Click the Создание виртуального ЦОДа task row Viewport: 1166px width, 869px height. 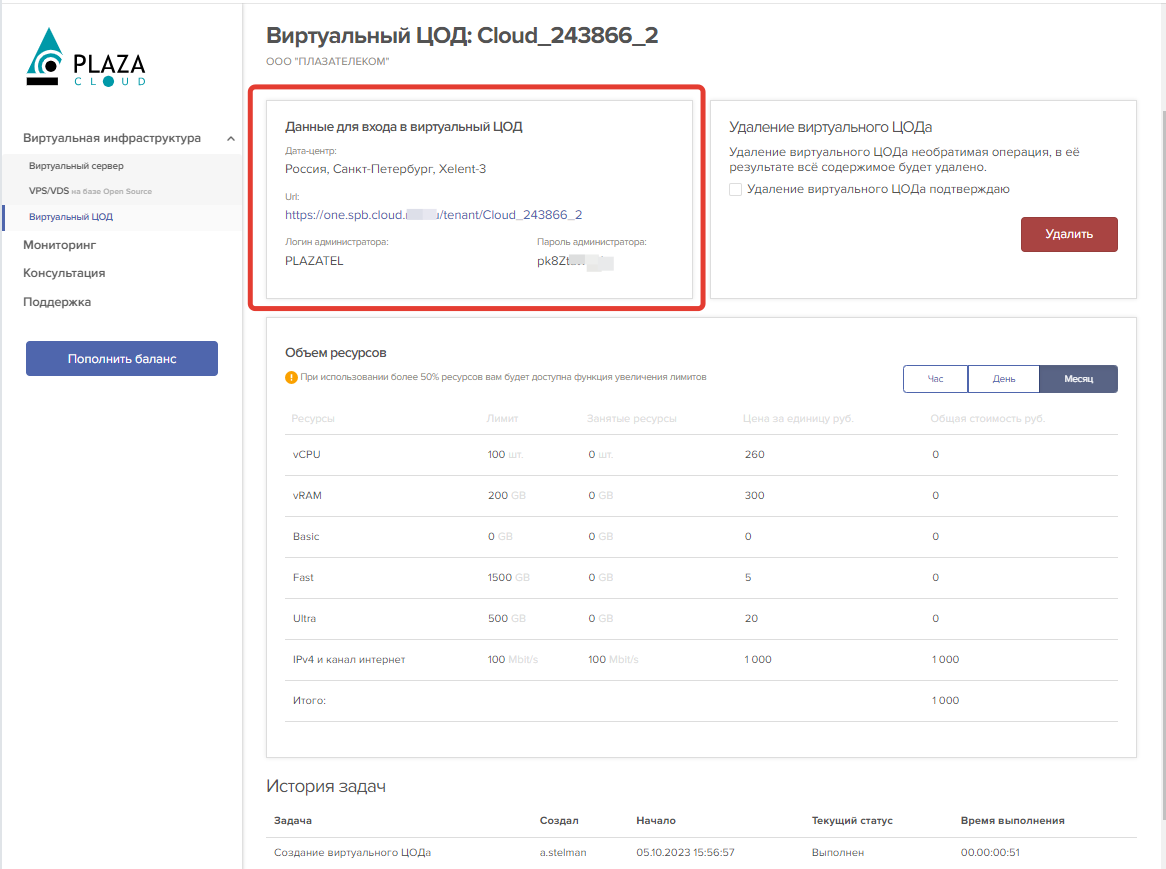(352, 853)
